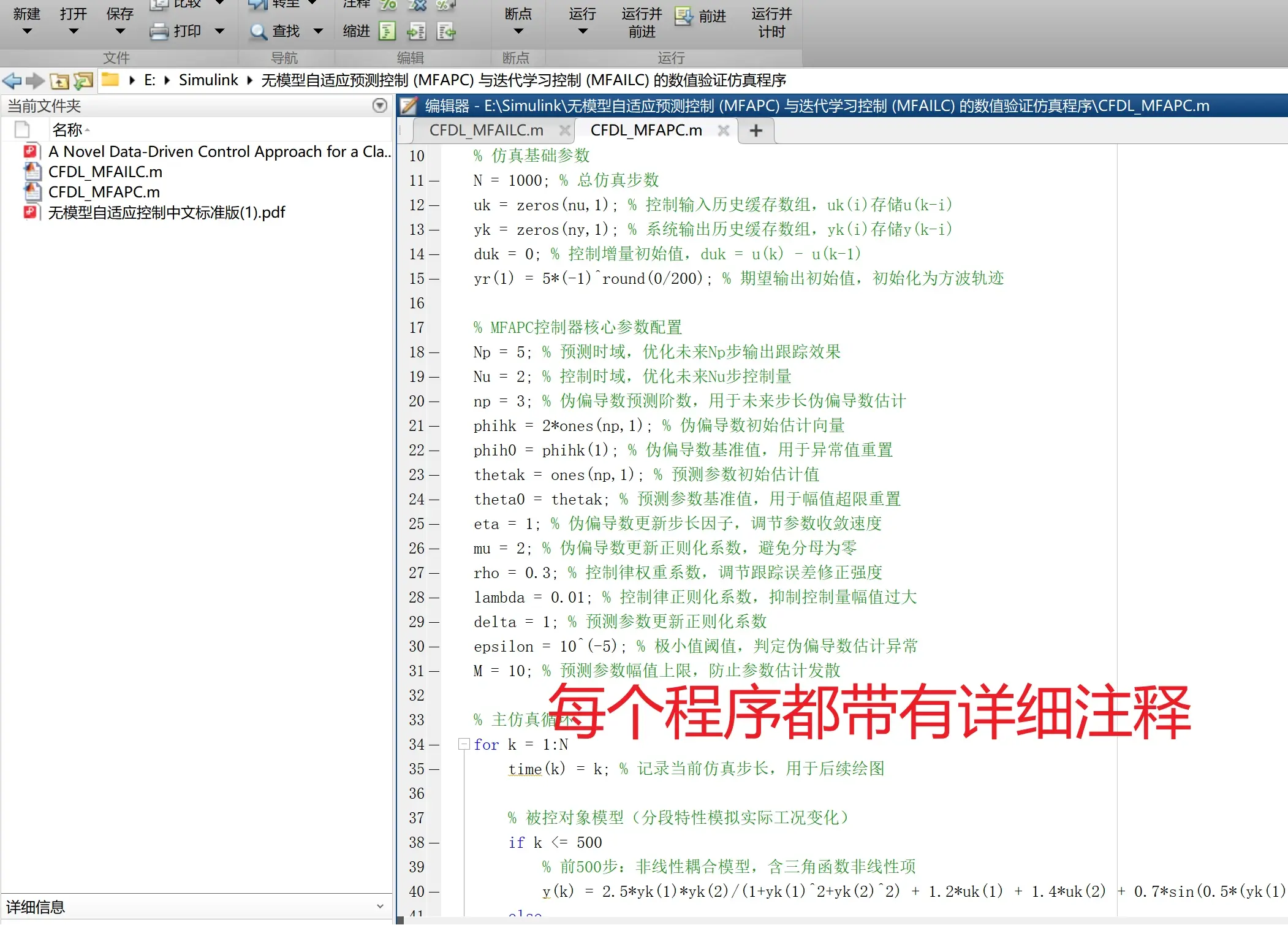Screen dimensions: 1288x925
Task: Click the decrease indent icon
Action: tap(446, 31)
